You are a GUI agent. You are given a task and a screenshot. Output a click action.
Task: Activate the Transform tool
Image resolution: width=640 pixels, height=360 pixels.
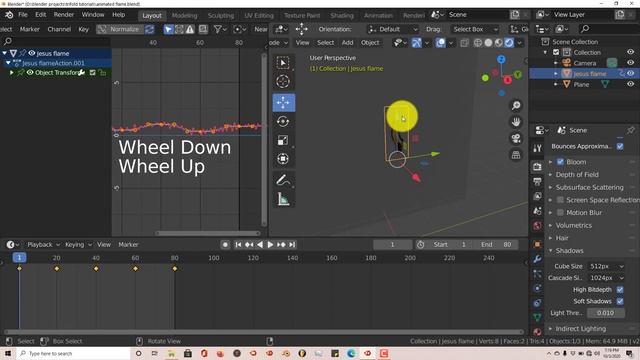point(283,159)
